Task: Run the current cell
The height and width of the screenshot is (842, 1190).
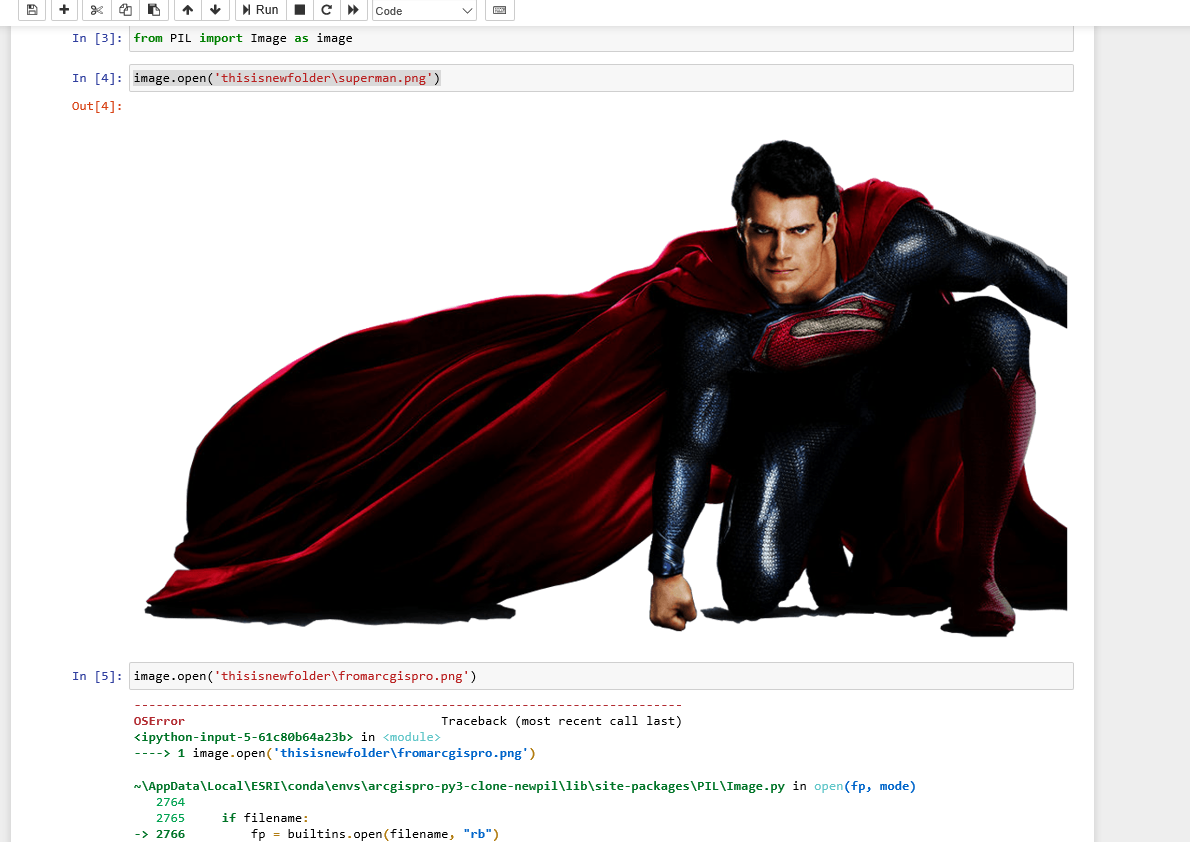Action: click(x=260, y=10)
